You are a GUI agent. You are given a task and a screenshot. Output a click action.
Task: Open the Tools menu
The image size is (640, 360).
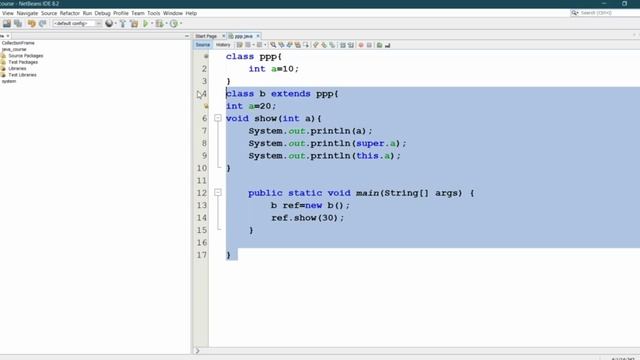[154, 13]
